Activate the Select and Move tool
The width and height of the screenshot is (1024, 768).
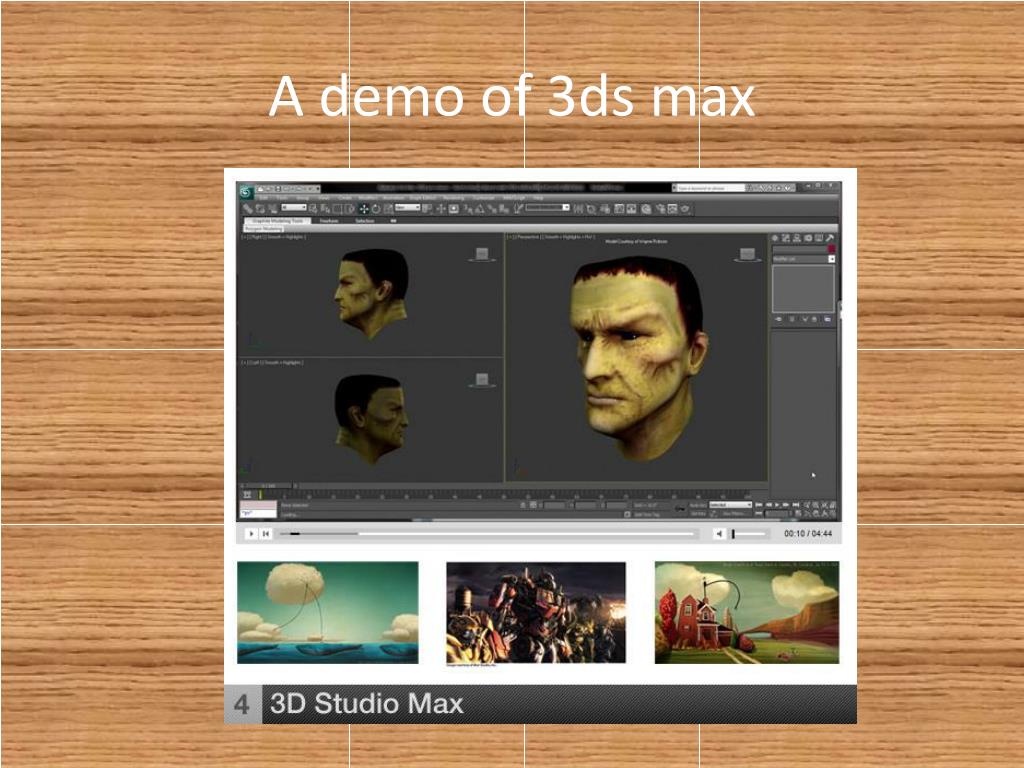(364, 209)
